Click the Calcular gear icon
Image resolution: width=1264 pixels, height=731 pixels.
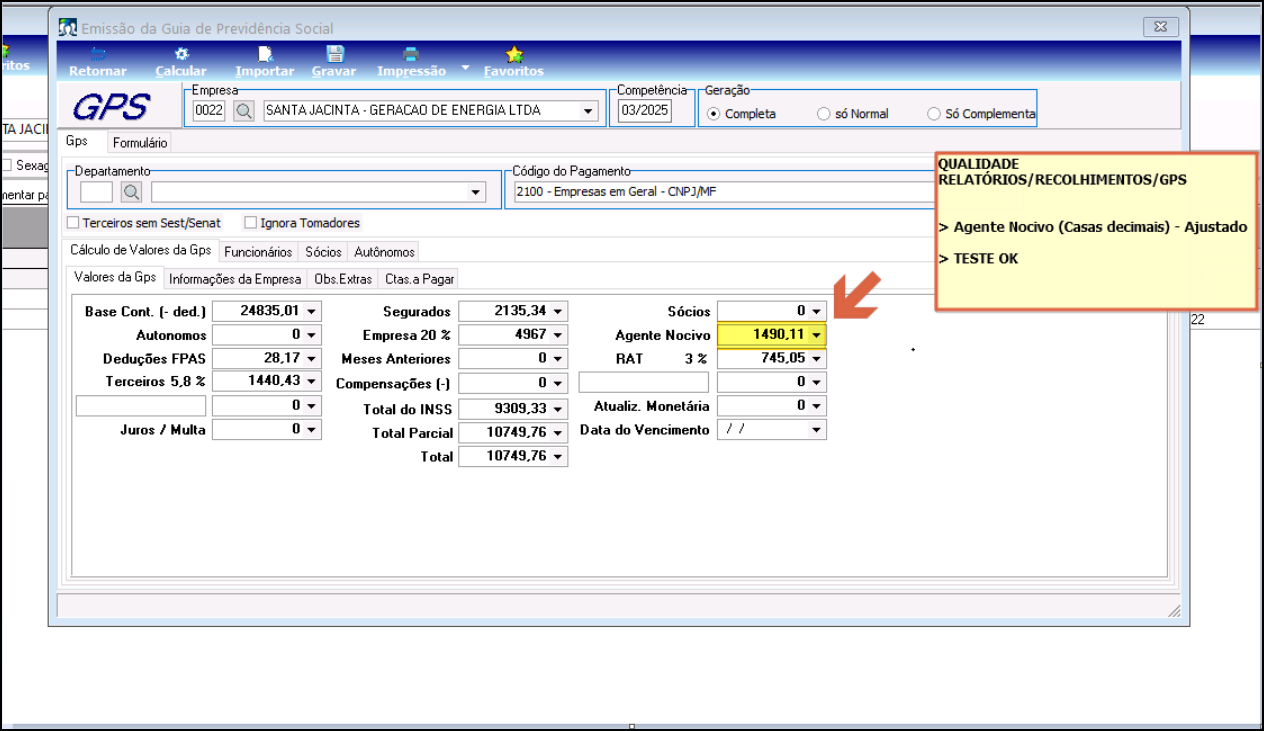point(181,55)
